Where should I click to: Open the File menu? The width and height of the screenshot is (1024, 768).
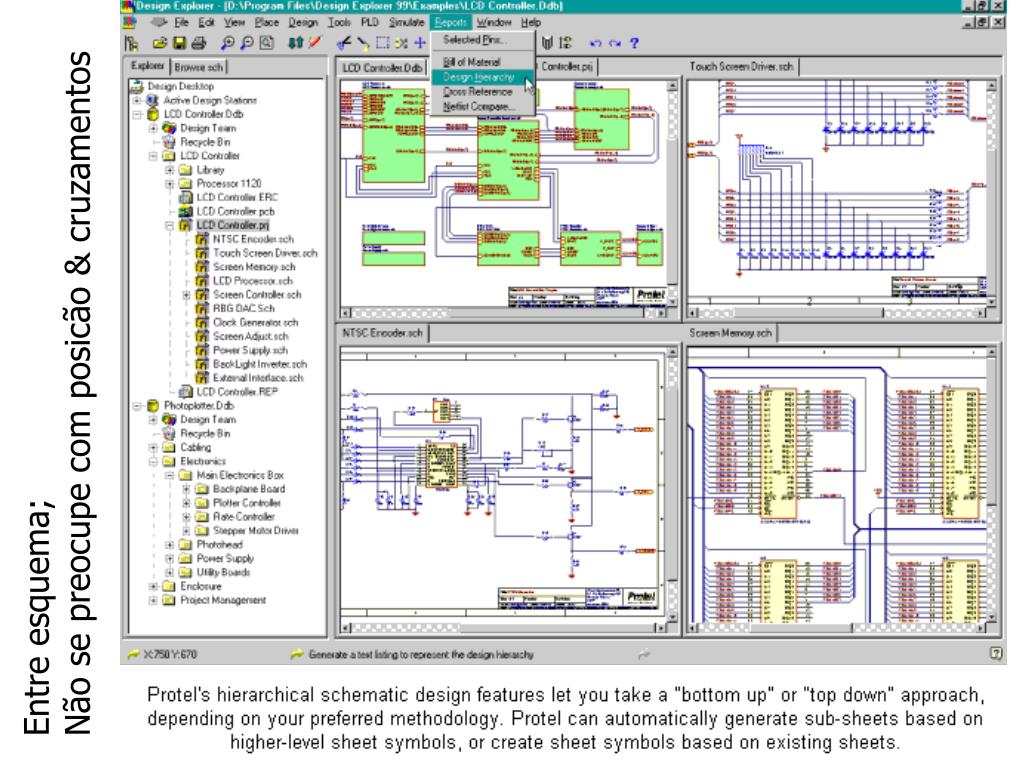[x=182, y=22]
